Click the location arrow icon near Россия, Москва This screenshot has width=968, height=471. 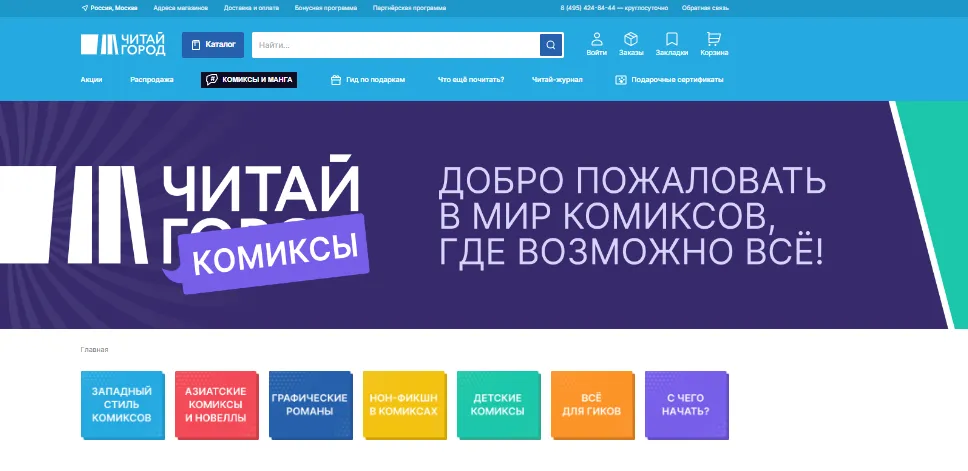[x=85, y=8]
